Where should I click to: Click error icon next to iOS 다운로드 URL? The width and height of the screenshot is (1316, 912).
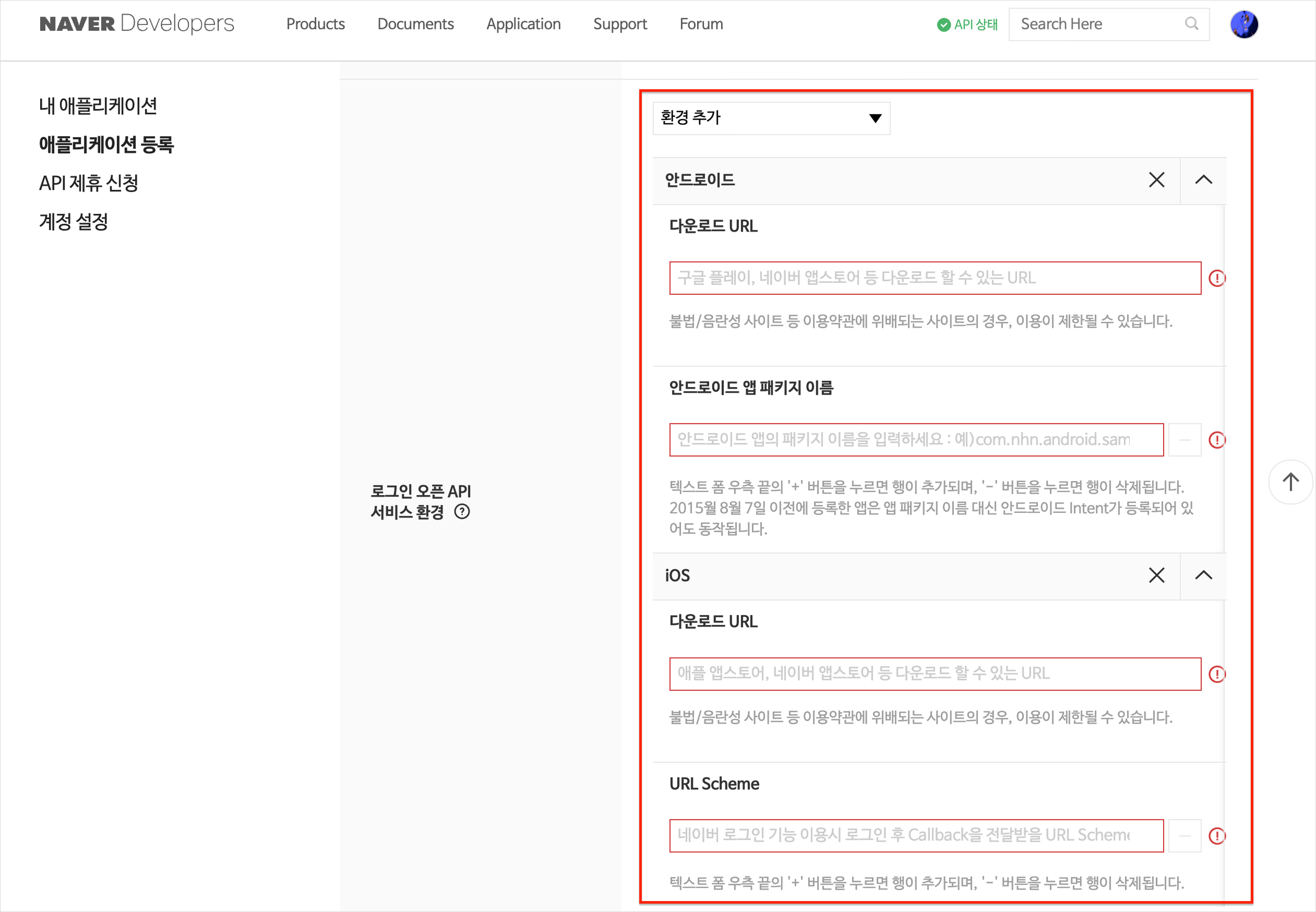1217,674
